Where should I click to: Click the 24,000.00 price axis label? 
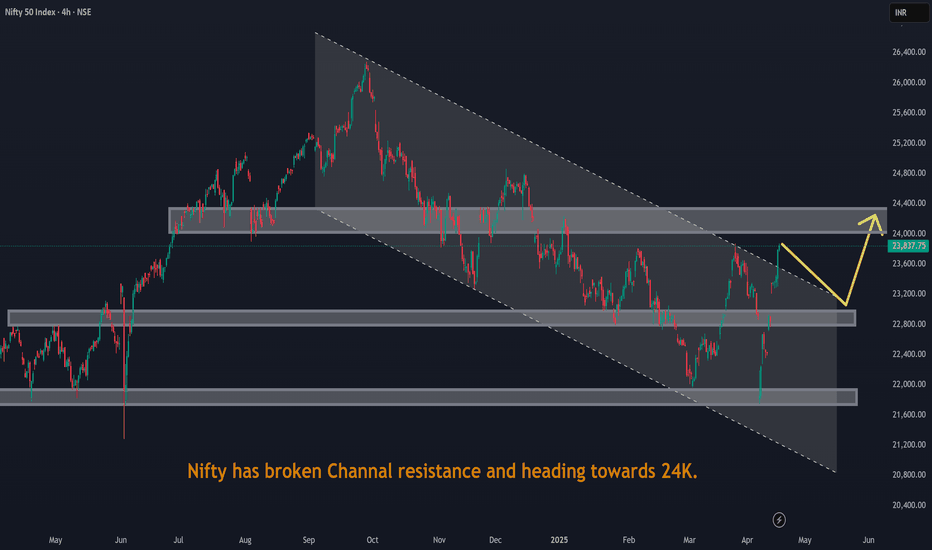[909, 234]
